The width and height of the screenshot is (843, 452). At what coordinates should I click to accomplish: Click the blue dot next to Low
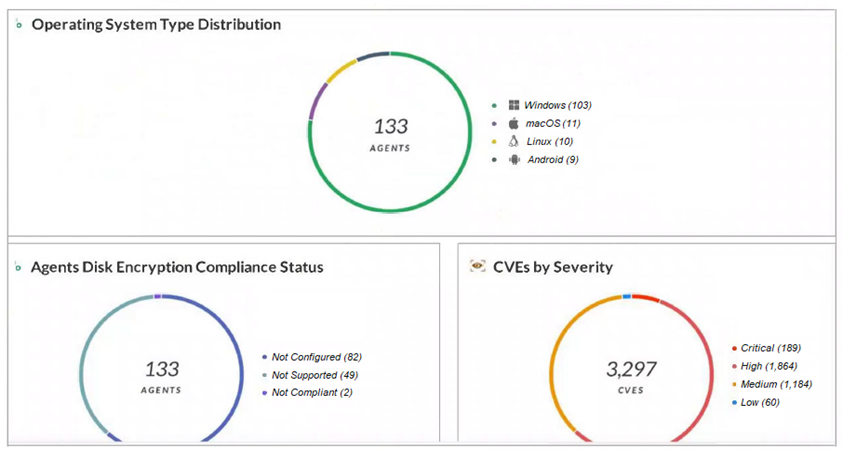tap(734, 403)
